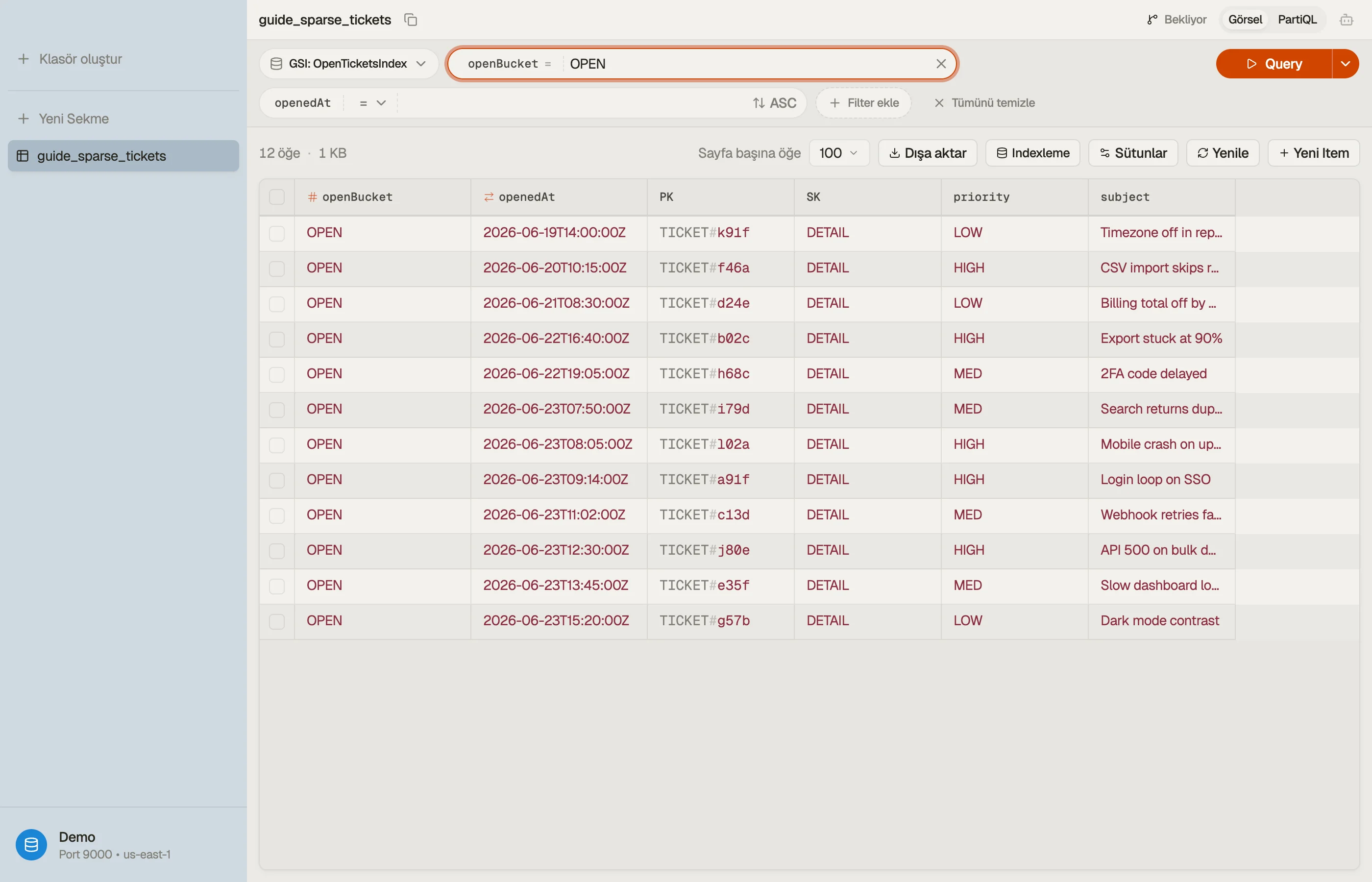
Task: Open Sütunlar column settings
Action: (1133, 153)
